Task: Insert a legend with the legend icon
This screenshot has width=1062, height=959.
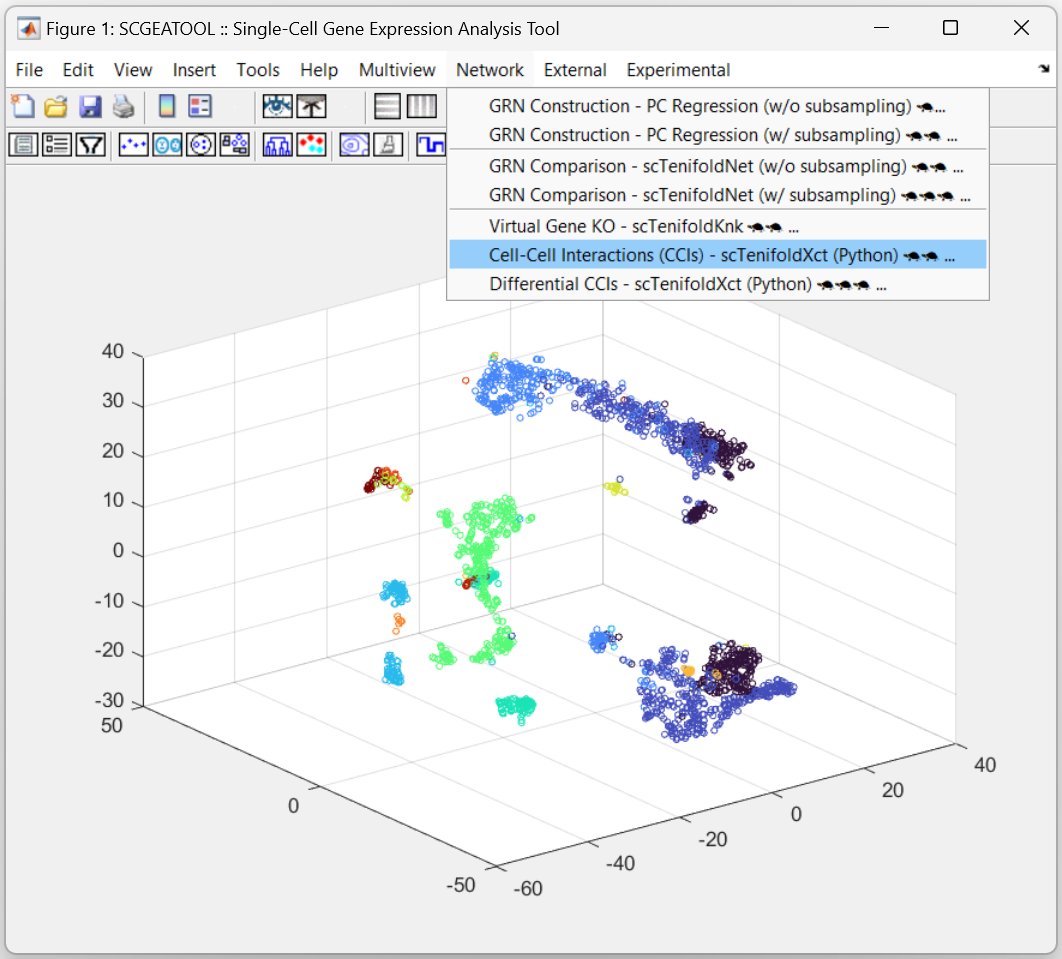Action: [200, 106]
